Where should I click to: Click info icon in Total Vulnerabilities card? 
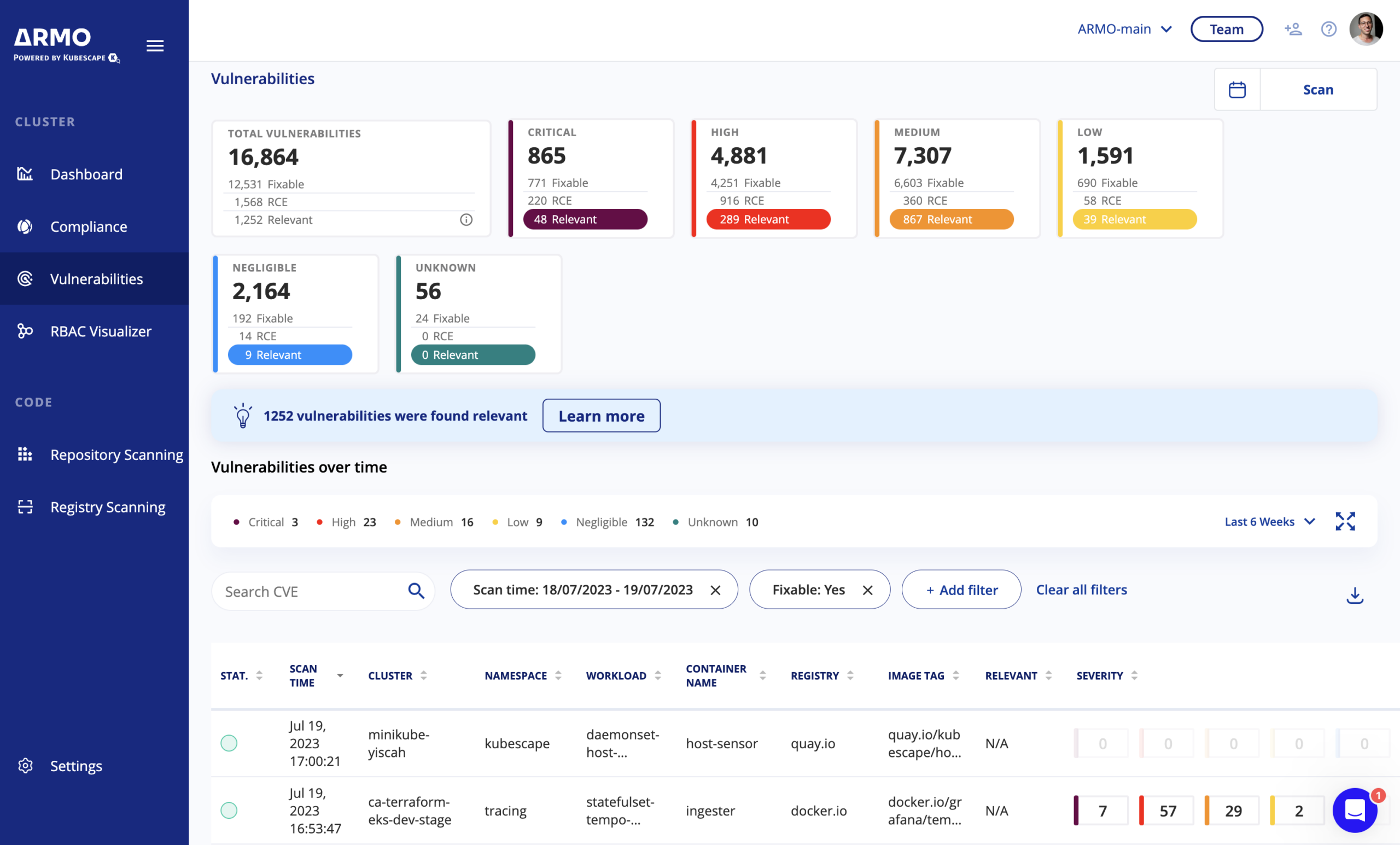pos(466,219)
